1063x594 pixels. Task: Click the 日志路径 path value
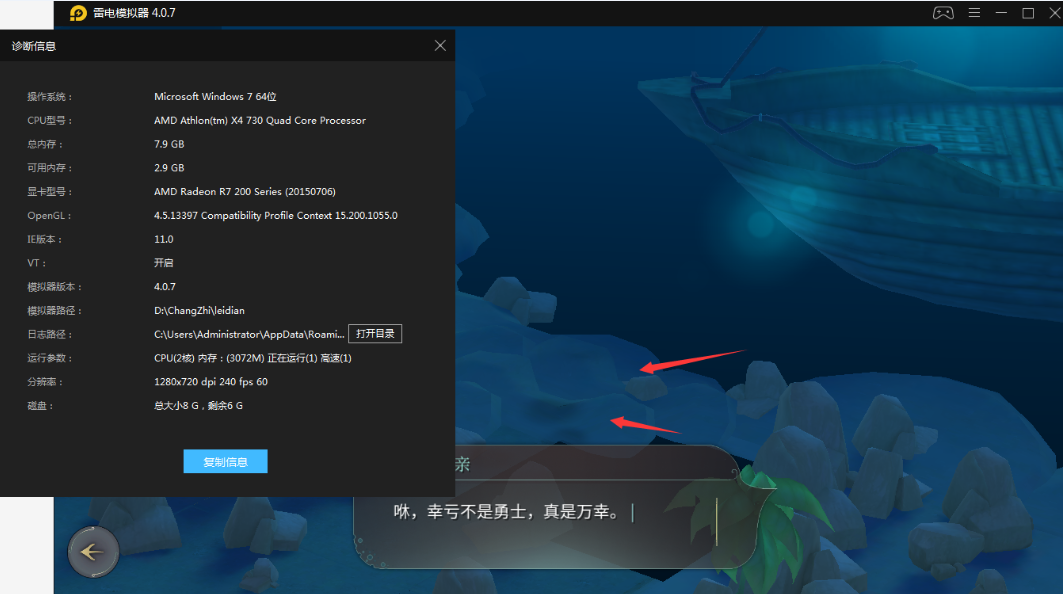click(249, 334)
